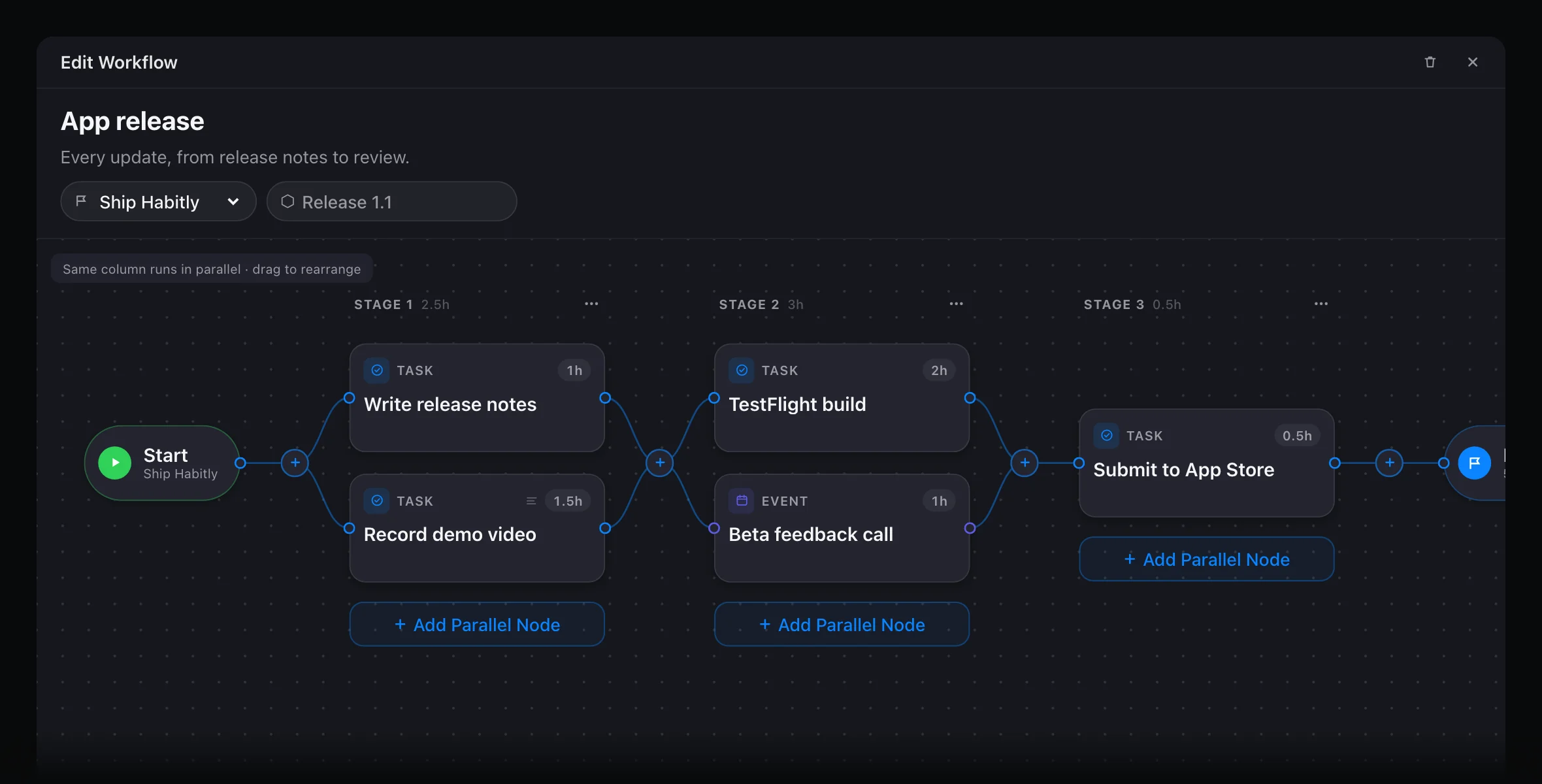The width and height of the screenshot is (1542, 784).
Task: Click plus connector between Stage 1 and Stage 2
Action: pyautogui.click(x=660, y=463)
